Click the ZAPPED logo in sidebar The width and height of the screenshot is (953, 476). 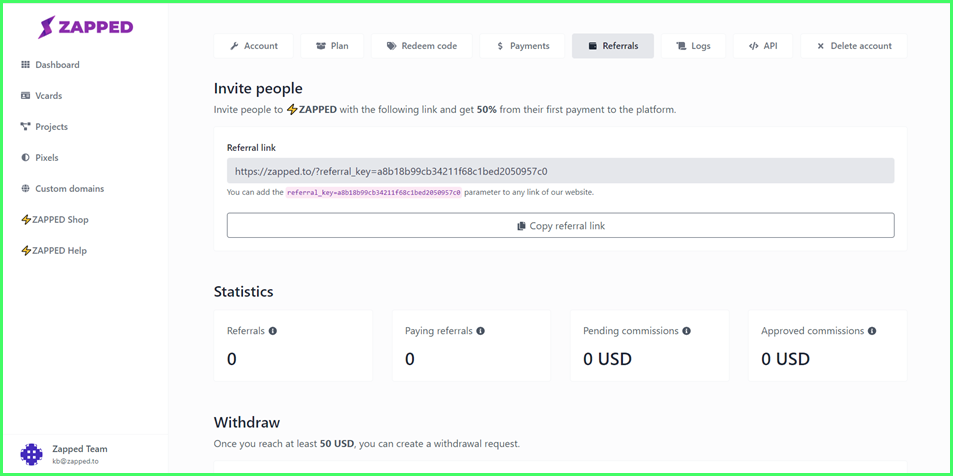pos(86,27)
